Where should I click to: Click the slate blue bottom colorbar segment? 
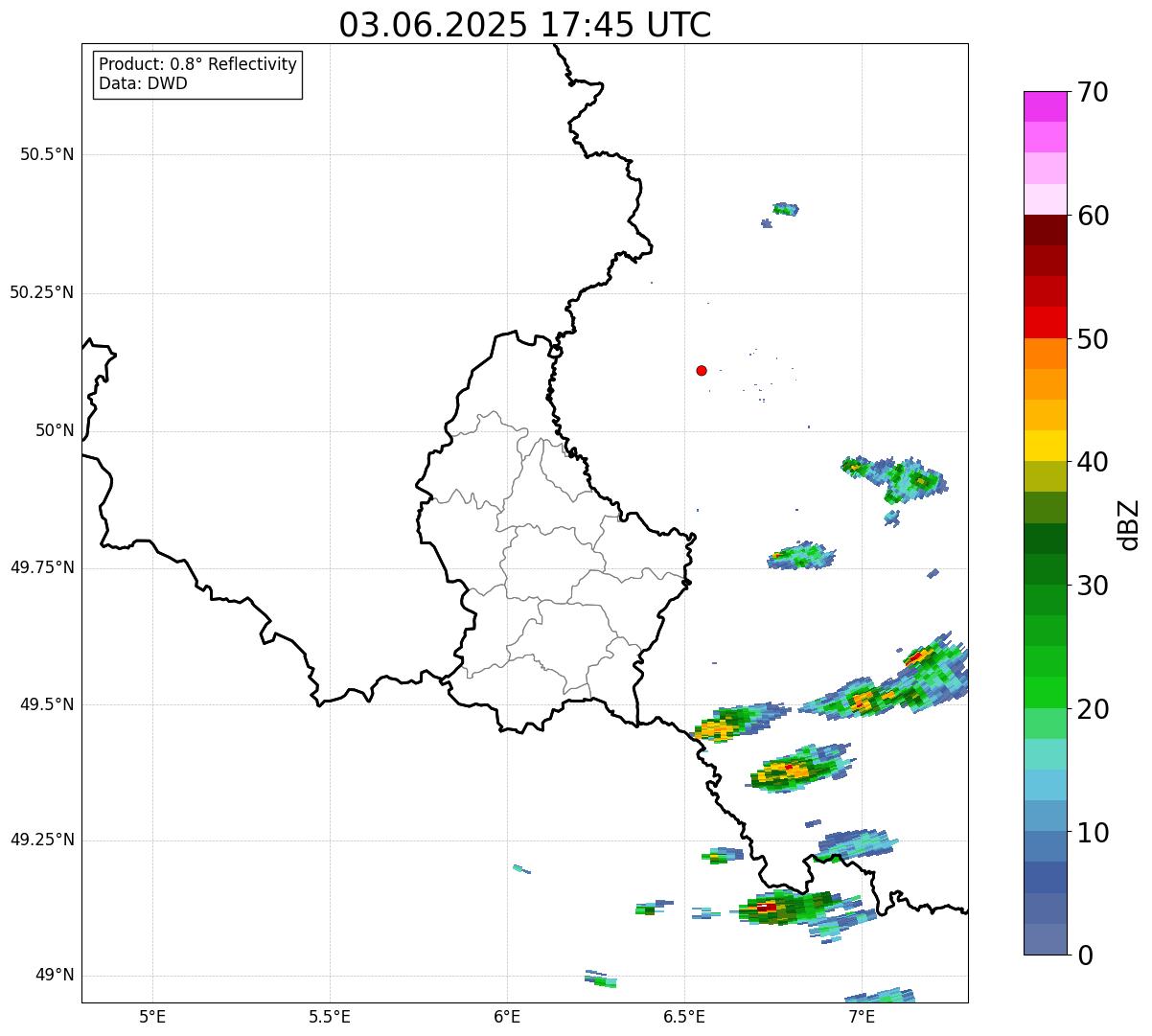coord(1045,939)
